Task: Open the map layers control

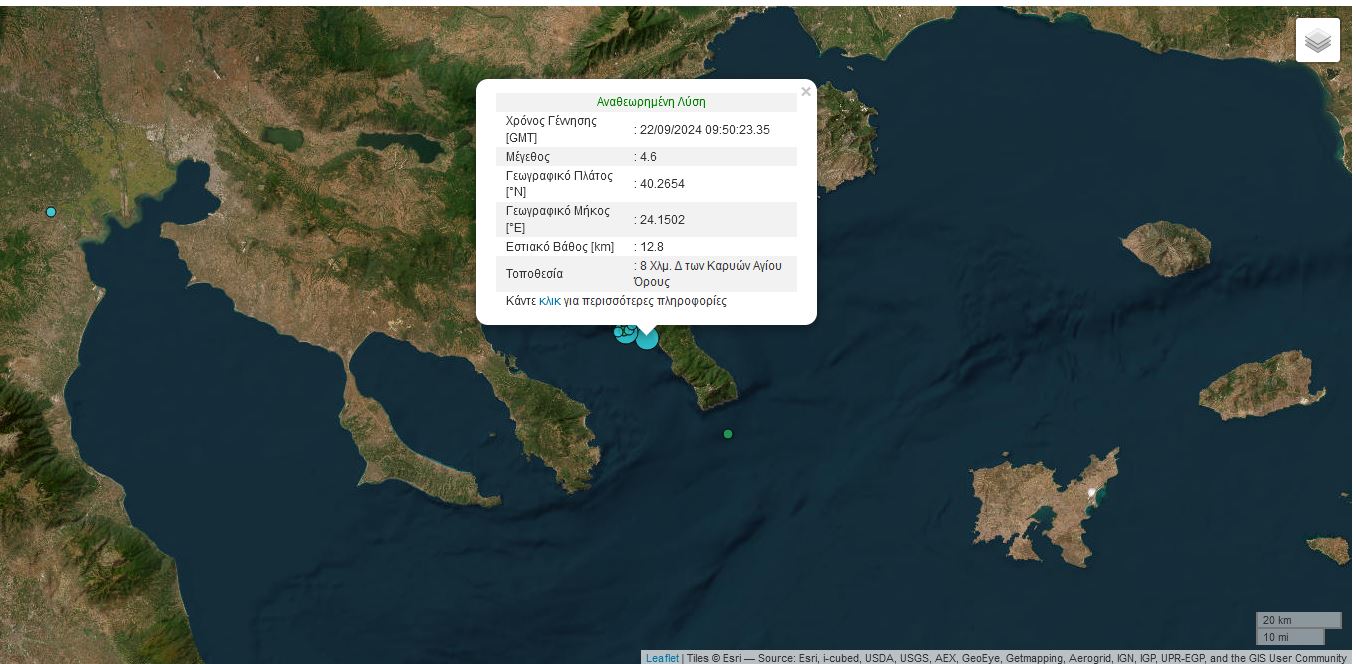Action: 1317,40
